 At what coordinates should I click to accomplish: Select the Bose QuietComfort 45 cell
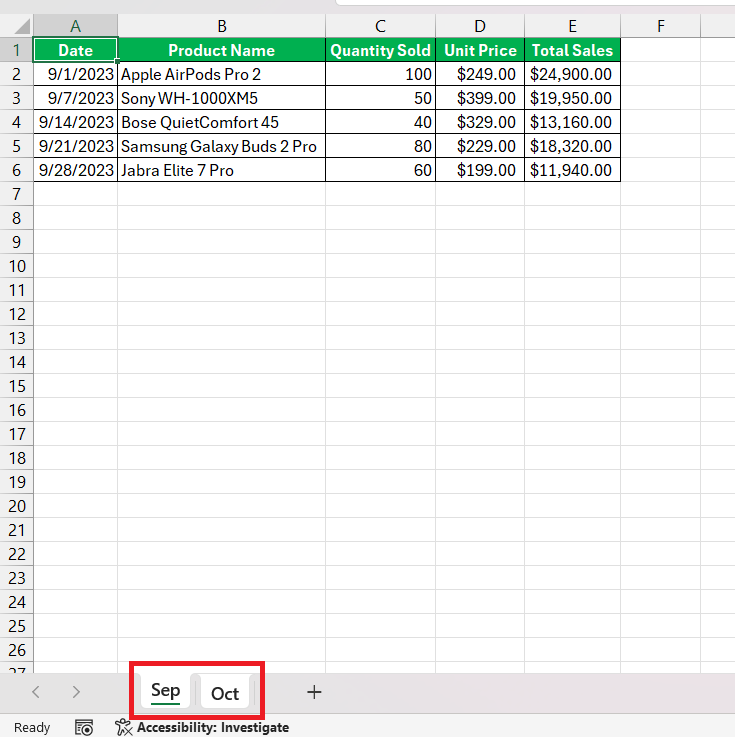(x=221, y=122)
